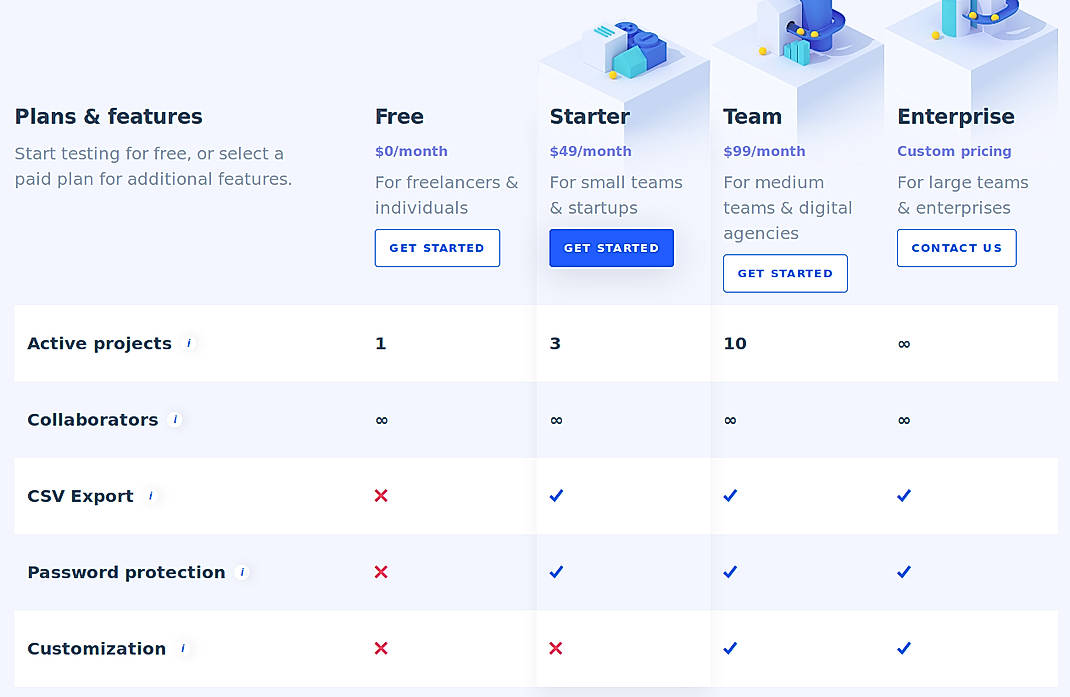Click the Team column header
This screenshot has height=697, width=1070.
752,116
